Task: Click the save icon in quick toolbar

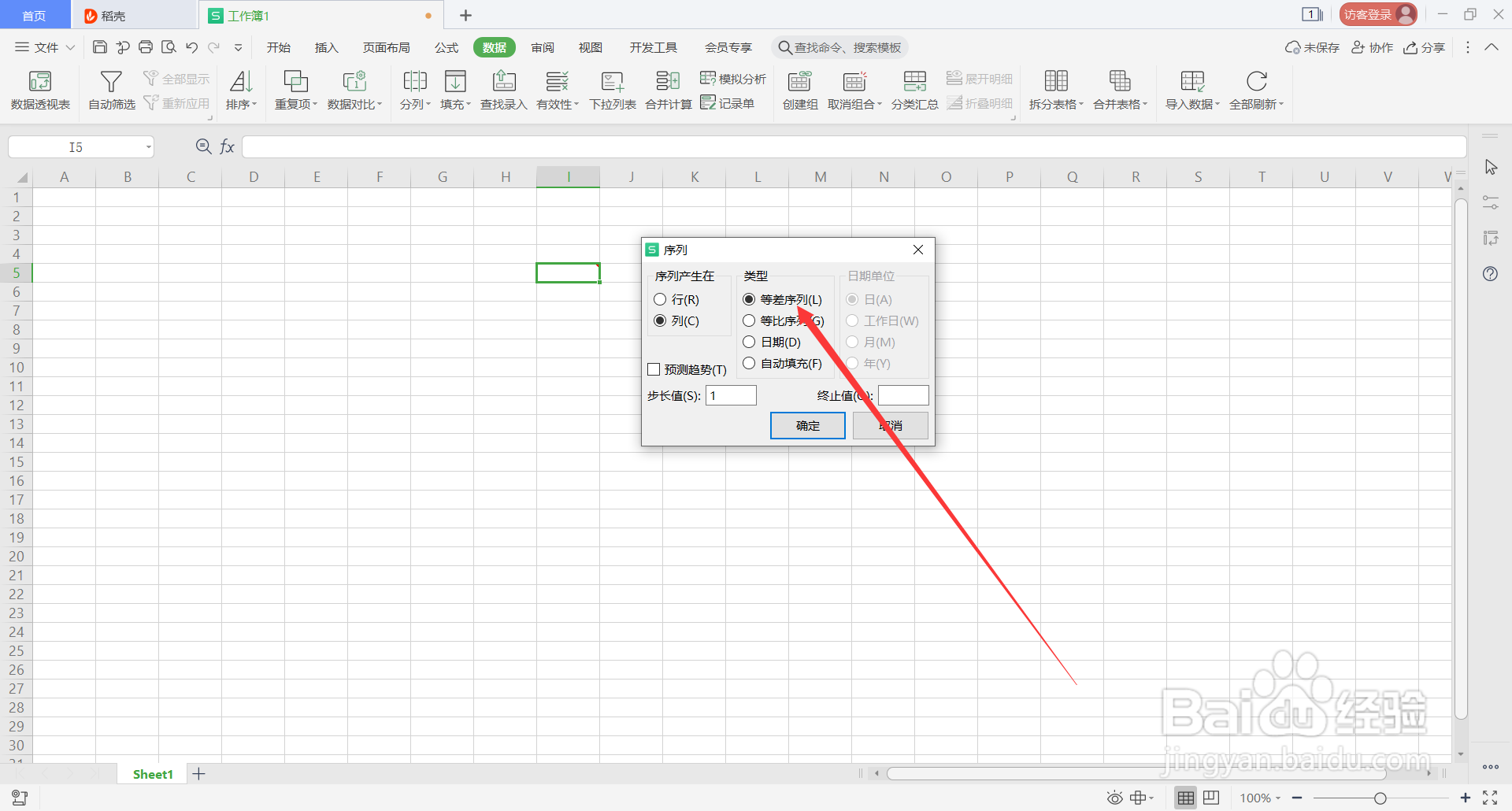Action: tap(100, 47)
